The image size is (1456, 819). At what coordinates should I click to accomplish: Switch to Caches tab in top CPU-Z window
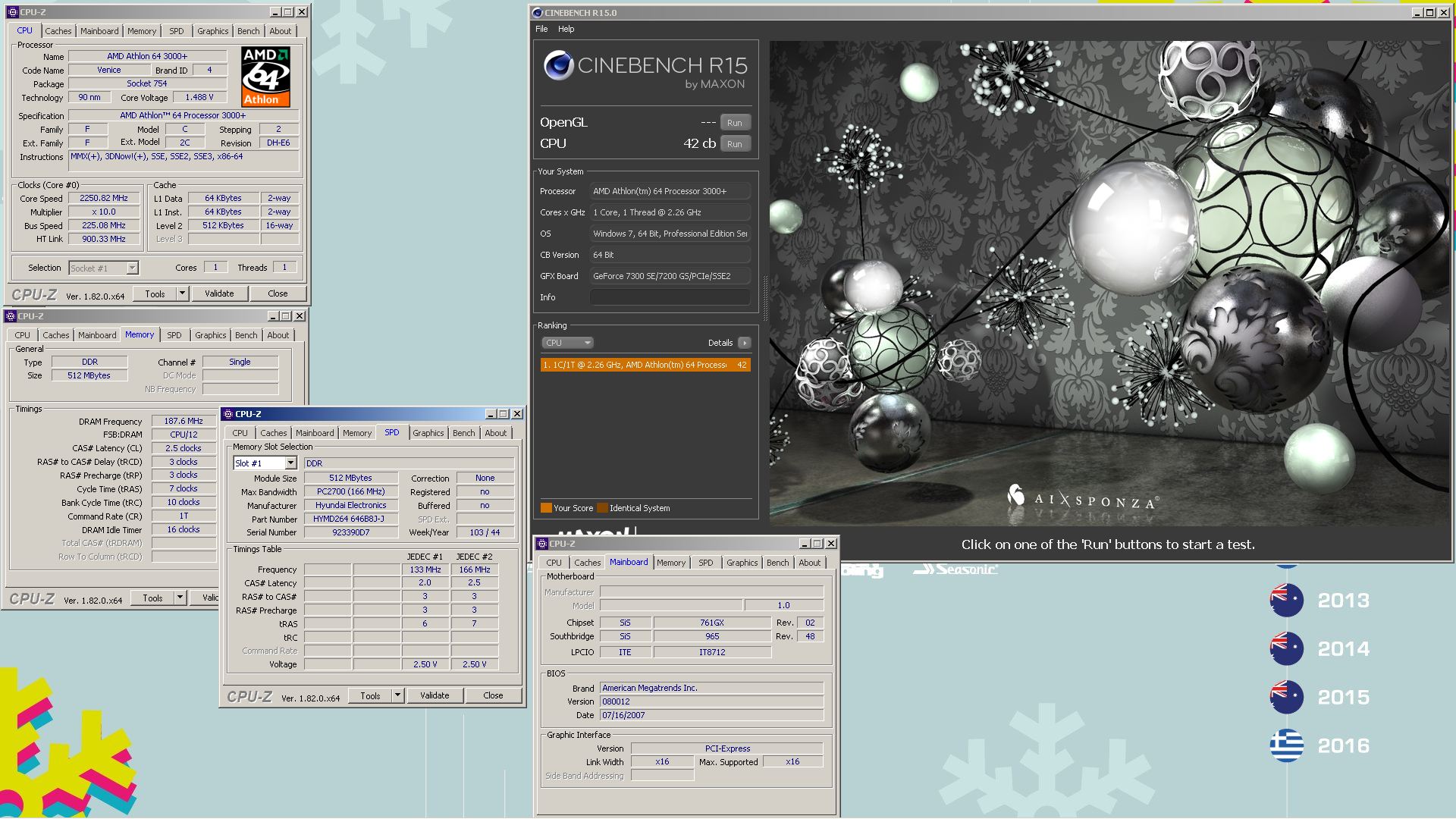pyautogui.click(x=58, y=31)
